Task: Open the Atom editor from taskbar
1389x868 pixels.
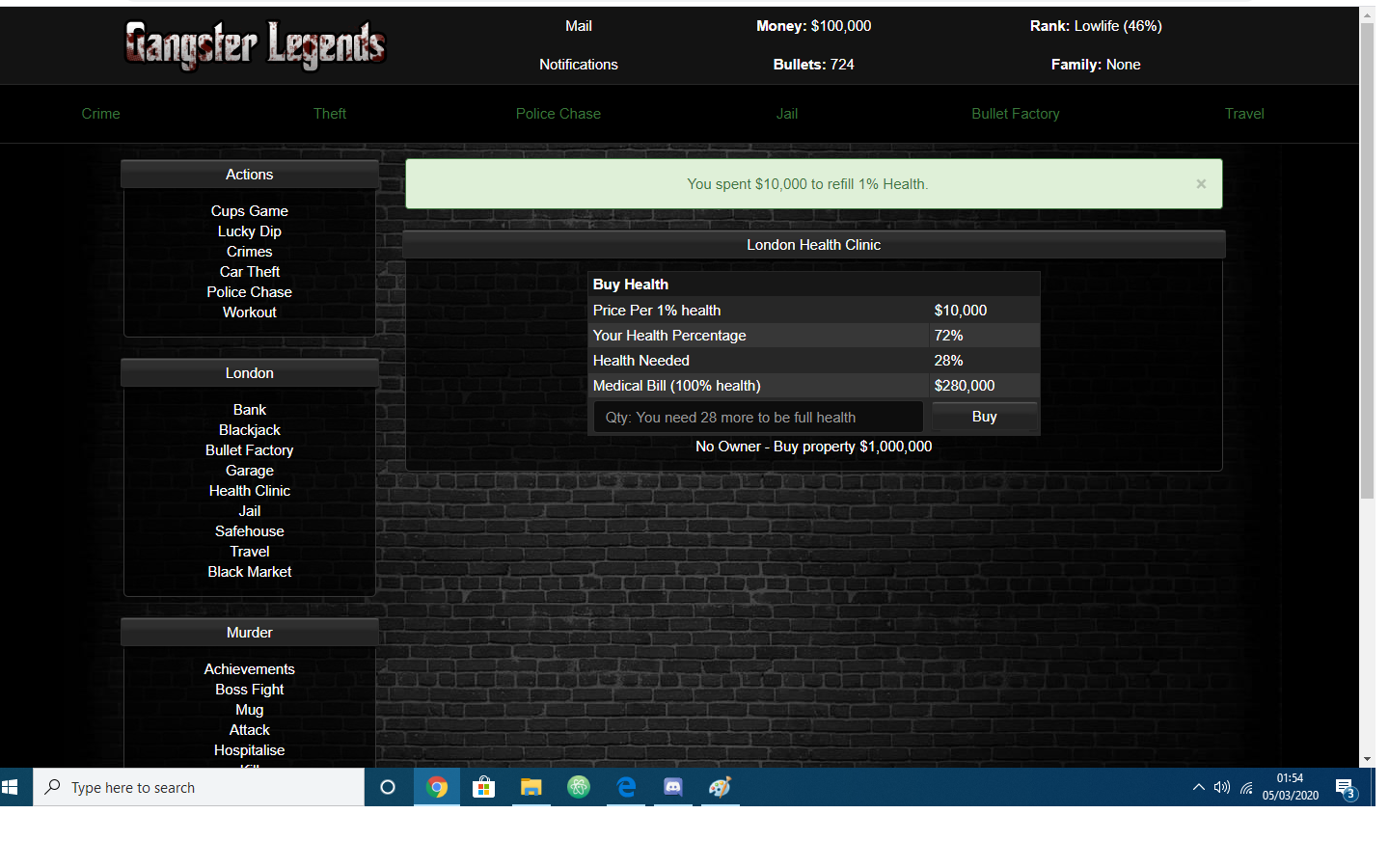Action: (x=579, y=787)
